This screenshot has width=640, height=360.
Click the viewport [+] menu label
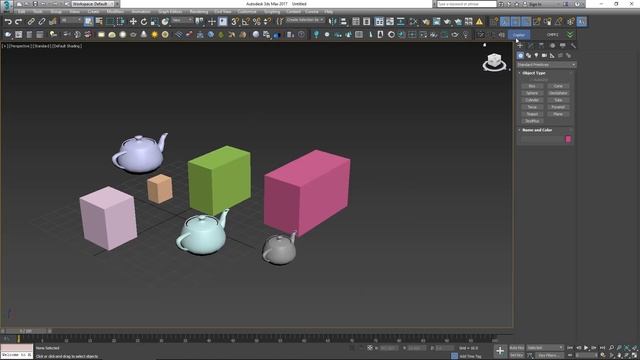(x=5, y=46)
